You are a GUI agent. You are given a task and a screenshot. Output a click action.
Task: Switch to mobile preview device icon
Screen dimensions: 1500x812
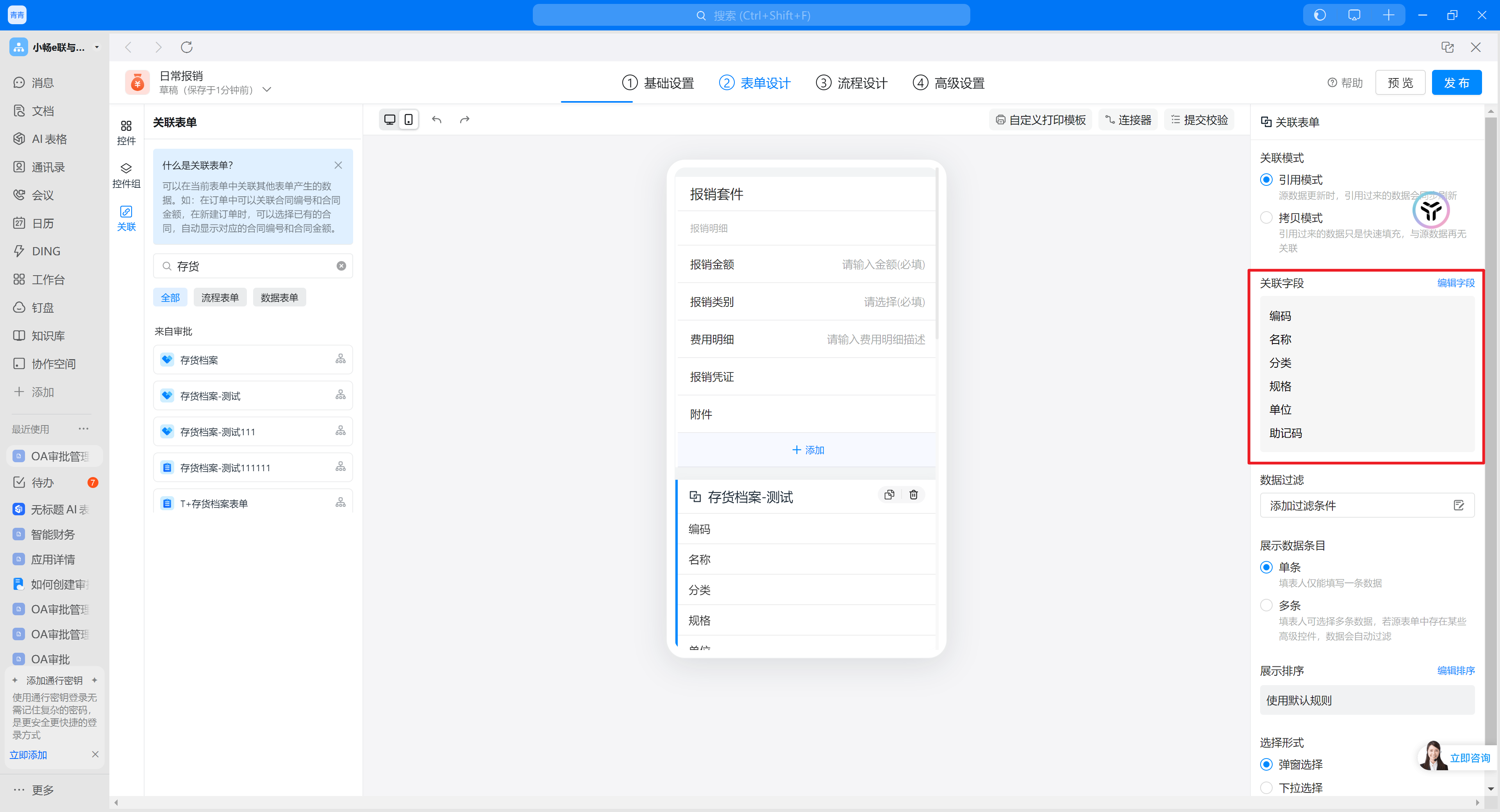tap(409, 120)
